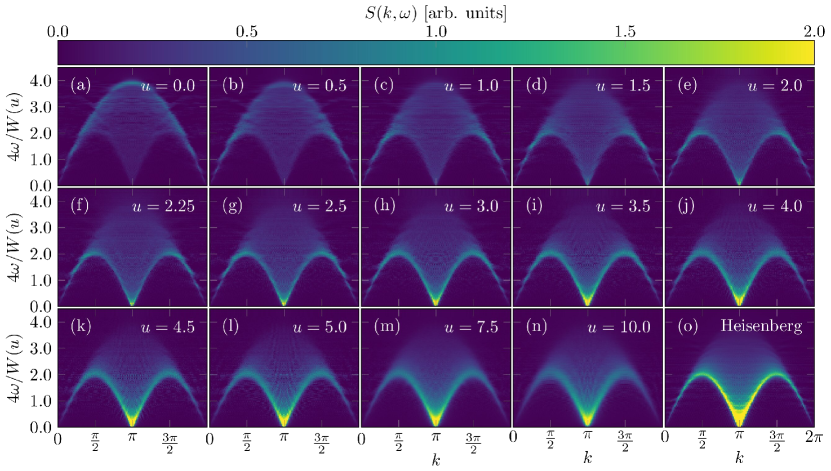This screenshot has width=831, height=471.
Task: Click the 4.0 y-tick of panel (a)
Action: pos(40,81)
